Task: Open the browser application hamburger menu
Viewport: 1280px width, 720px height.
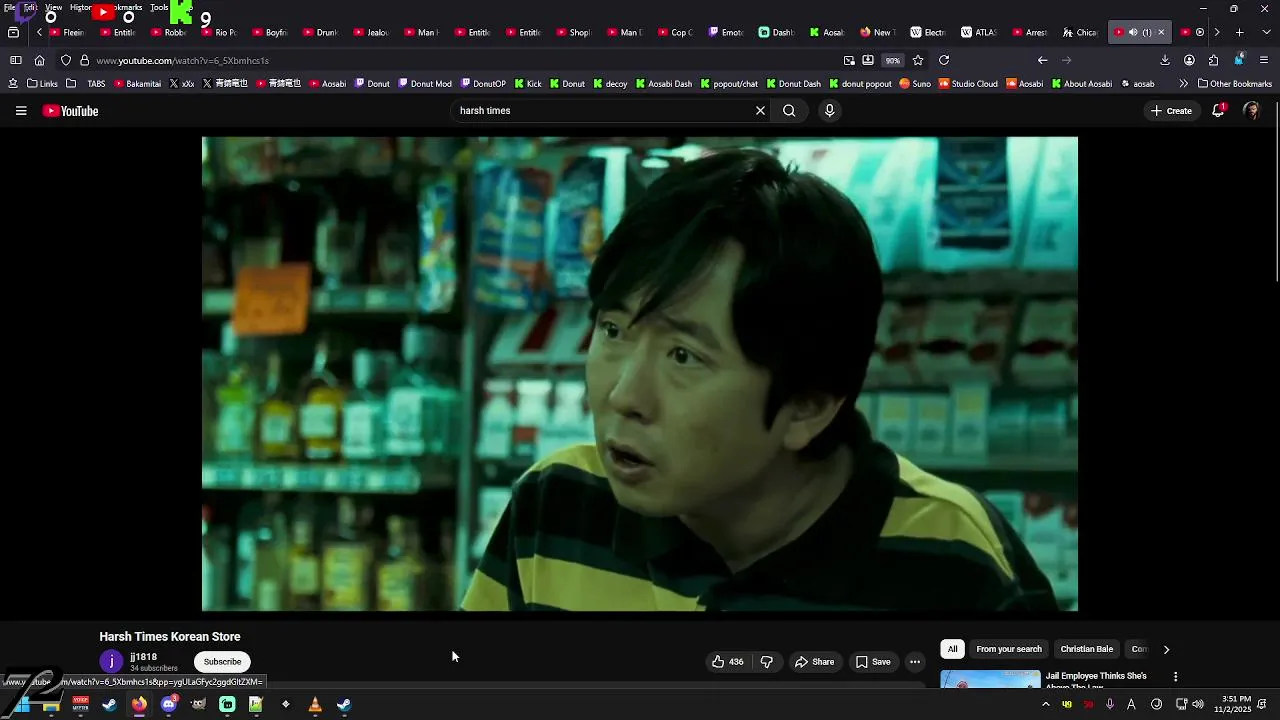Action: click(1264, 60)
